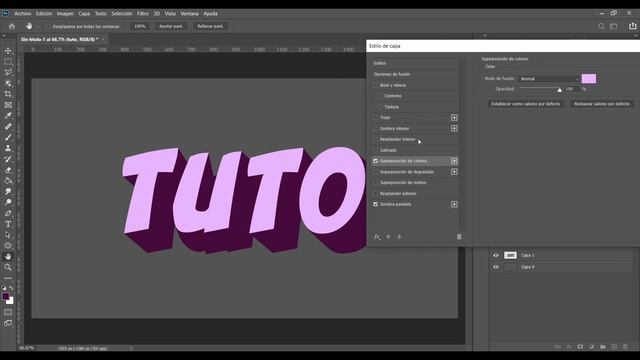Open the search magnifier icon top right
The image size is (640, 360).
(601, 26)
